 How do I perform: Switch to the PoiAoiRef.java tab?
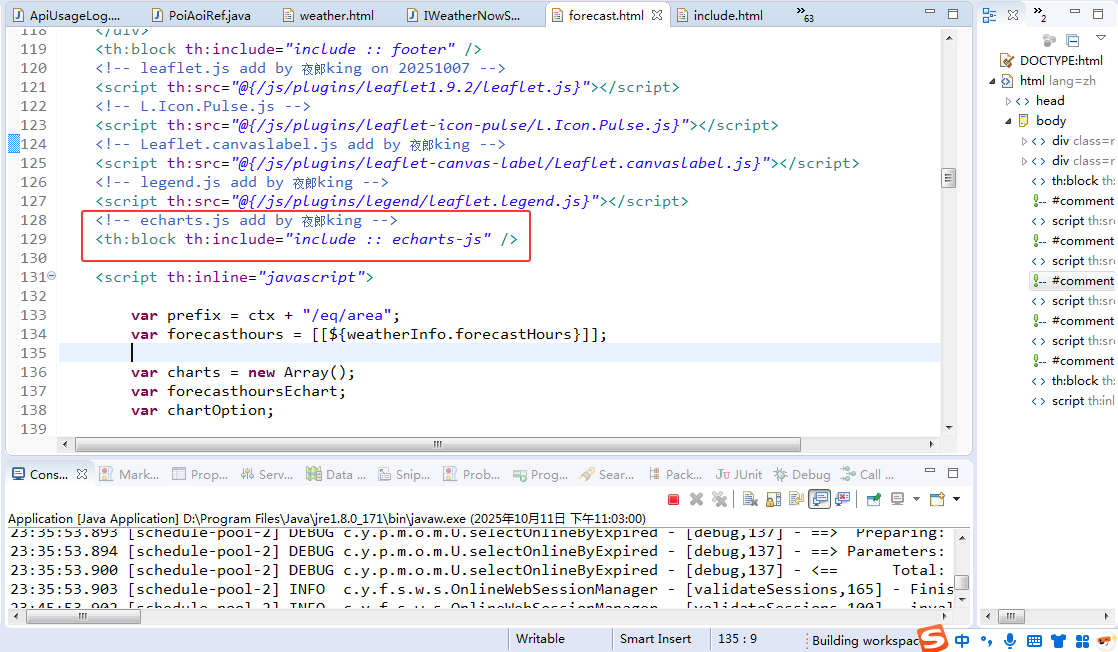pyautogui.click(x=201, y=15)
